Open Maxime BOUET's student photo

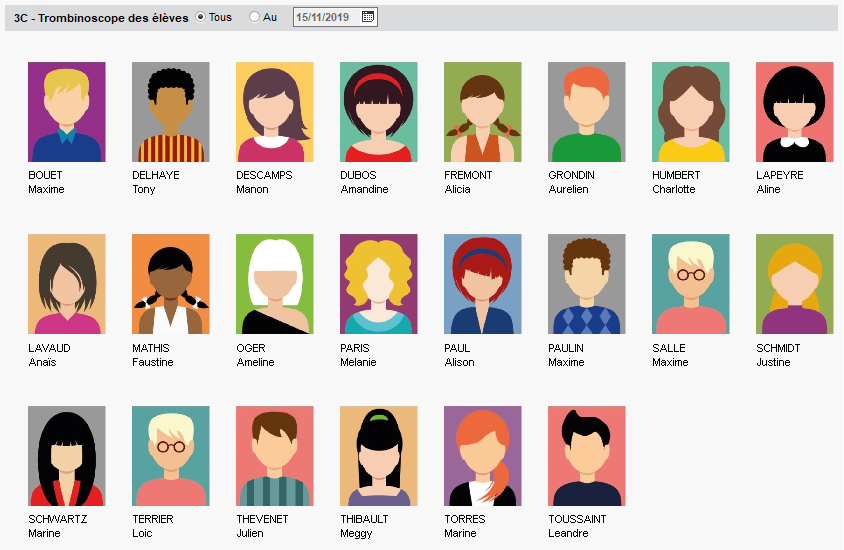coord(67,112)
